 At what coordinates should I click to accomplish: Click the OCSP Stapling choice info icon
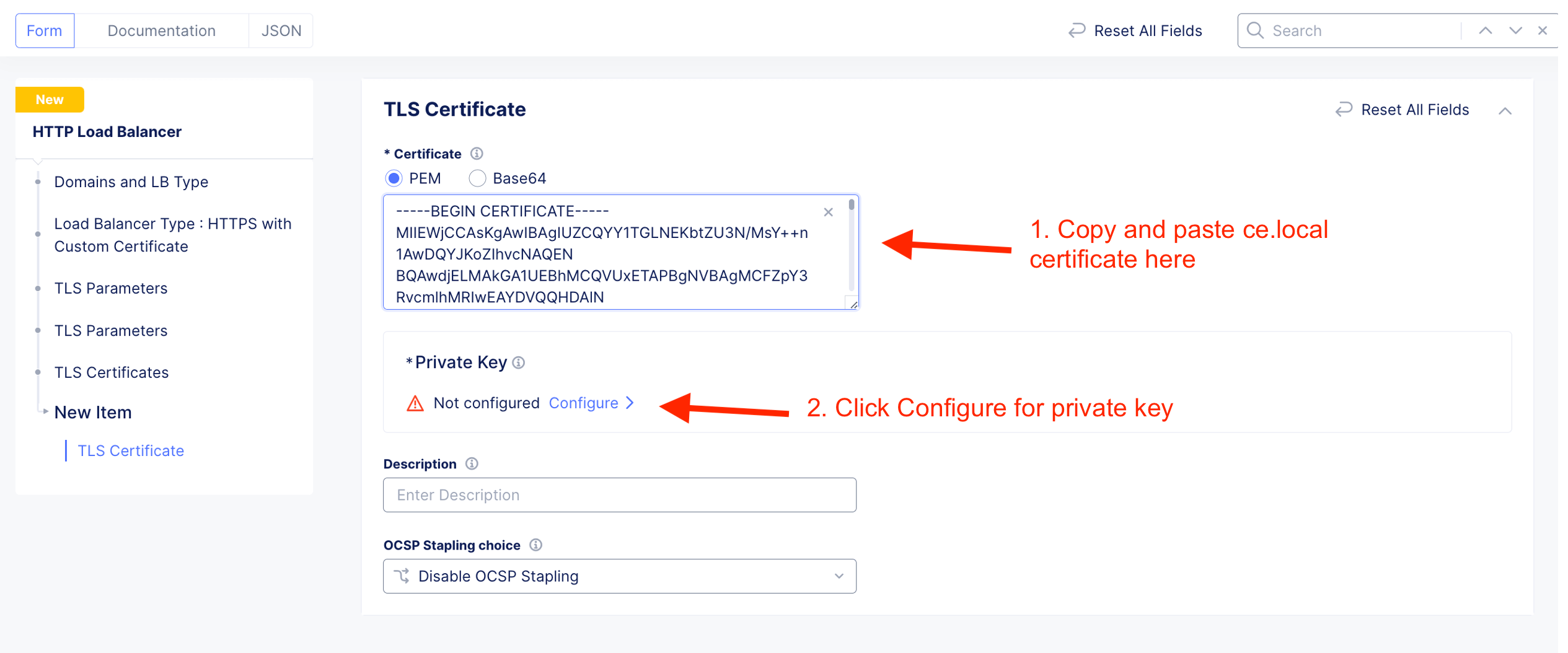coord(535,545)
